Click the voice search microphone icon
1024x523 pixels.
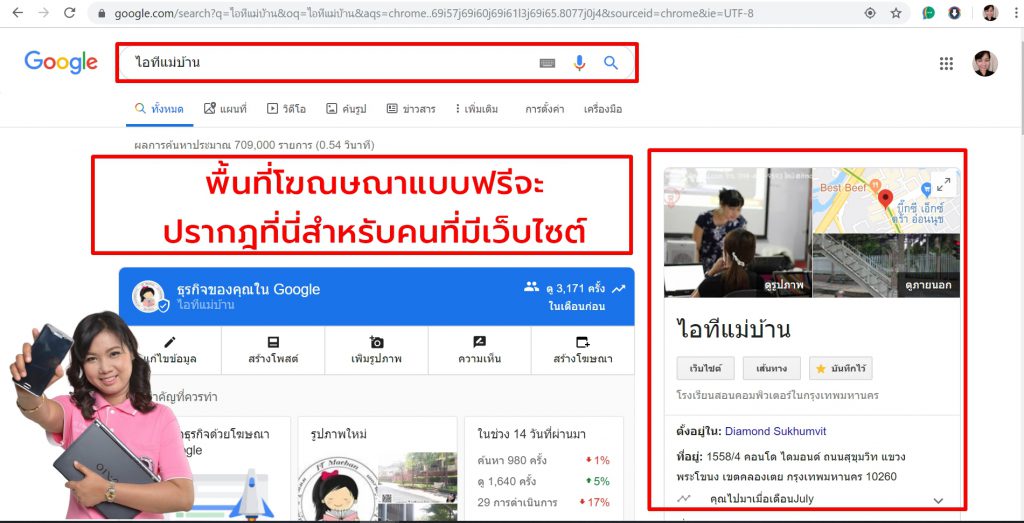(579, 63)
